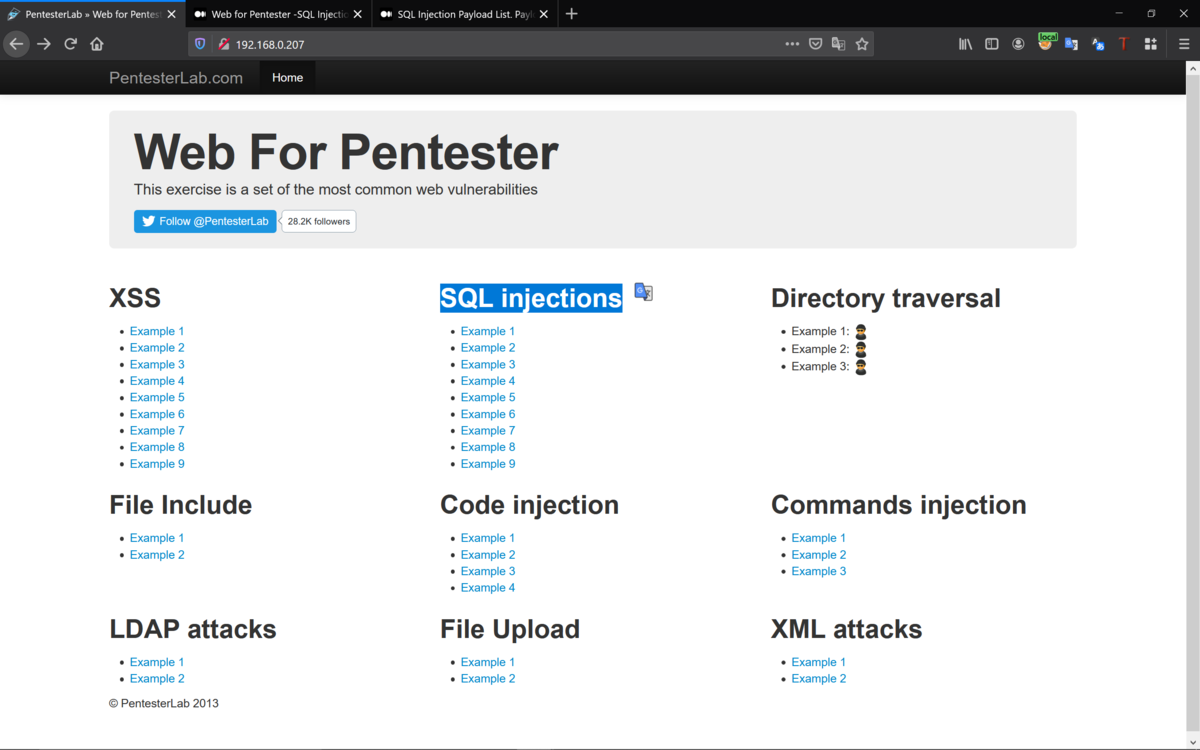This screenshot has height=750, width=1200.
Task: Open the tracking protection shield icon
Action: coord(200,44)
